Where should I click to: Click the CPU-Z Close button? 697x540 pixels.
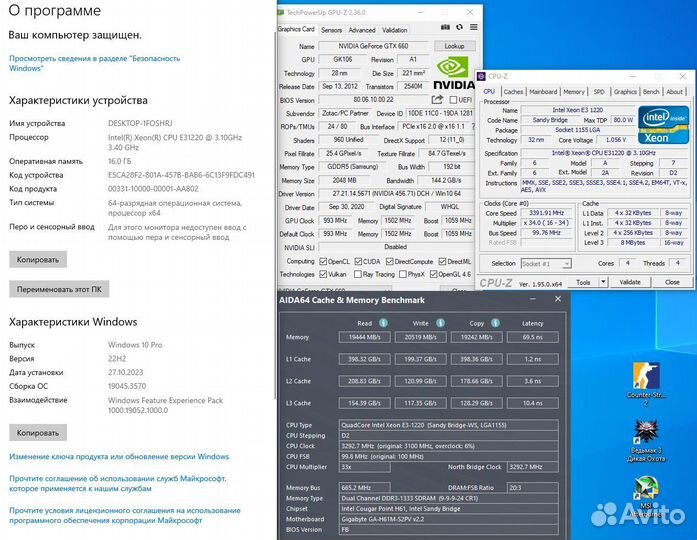672,282
